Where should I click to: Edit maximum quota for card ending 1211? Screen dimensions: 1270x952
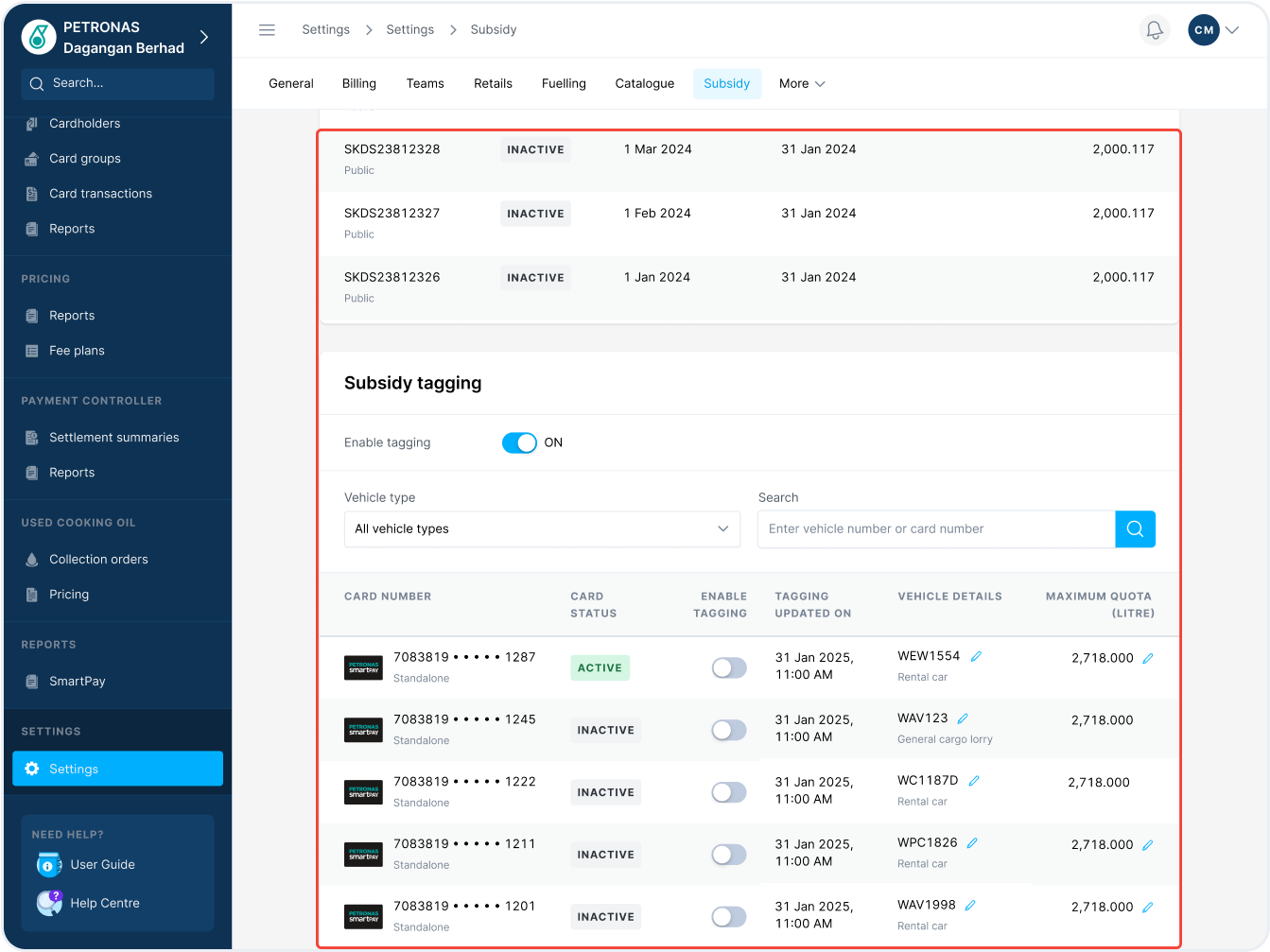[1147, 845]
